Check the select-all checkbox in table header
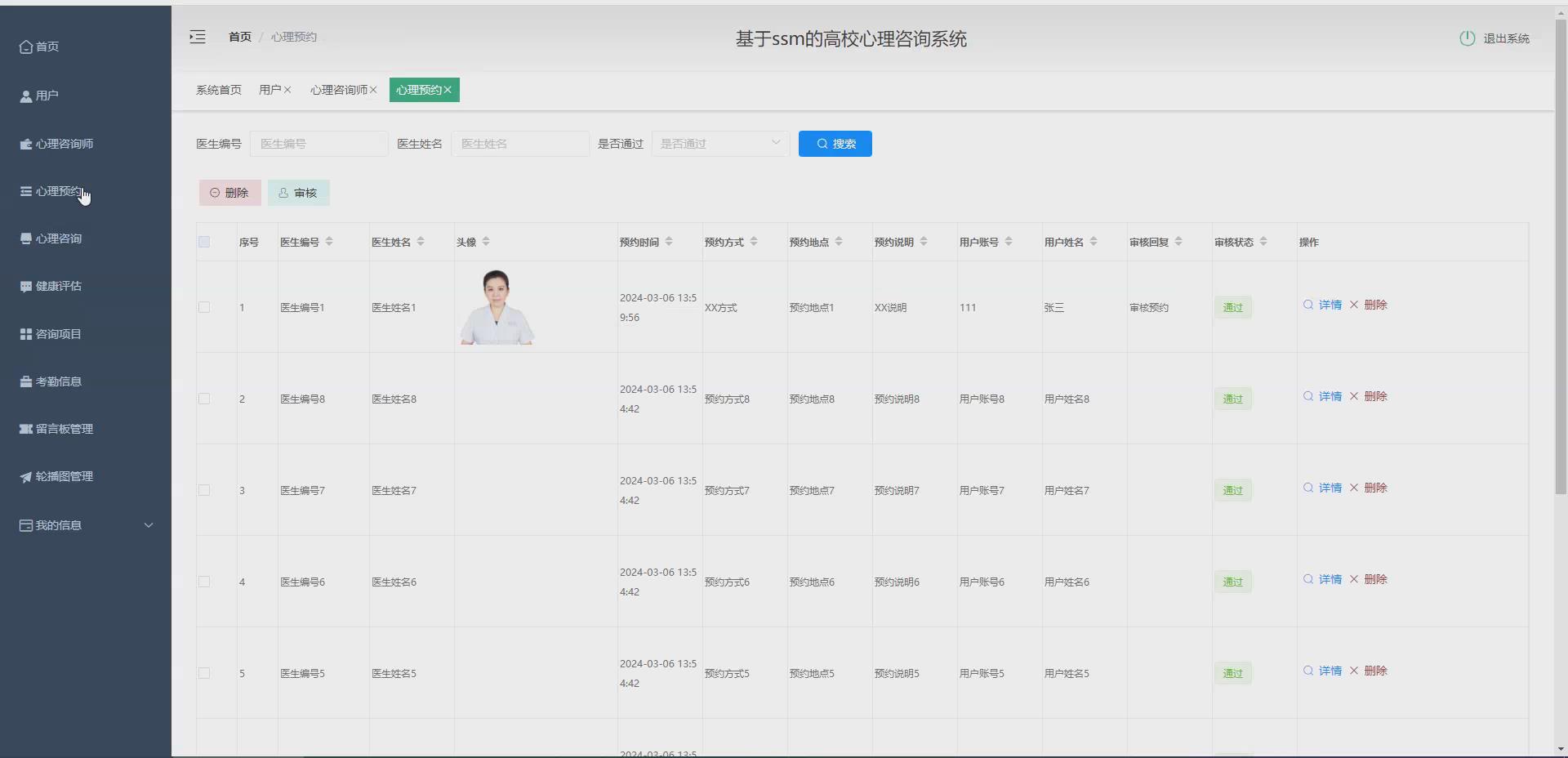Image resolution: width=1568 pixels, height=758 pixels. click(x=204, y=242)
